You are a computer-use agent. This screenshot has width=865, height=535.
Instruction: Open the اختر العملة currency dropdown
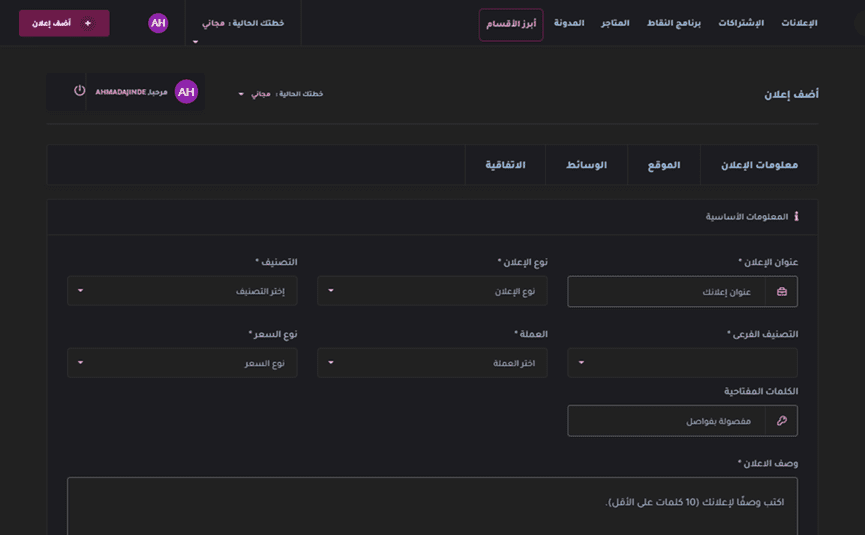tap(432, 363)
